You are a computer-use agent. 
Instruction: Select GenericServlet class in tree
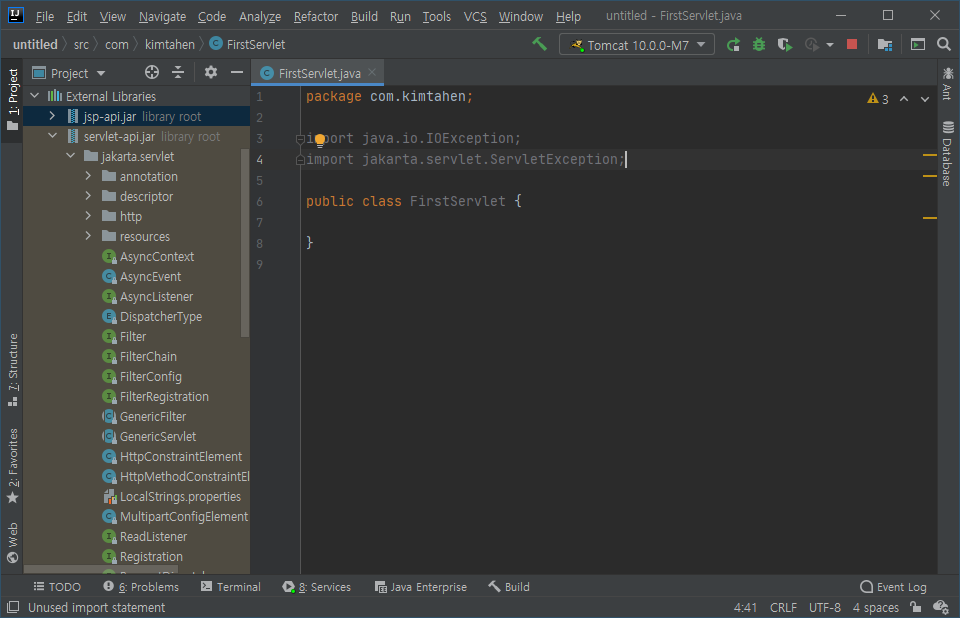157,436
